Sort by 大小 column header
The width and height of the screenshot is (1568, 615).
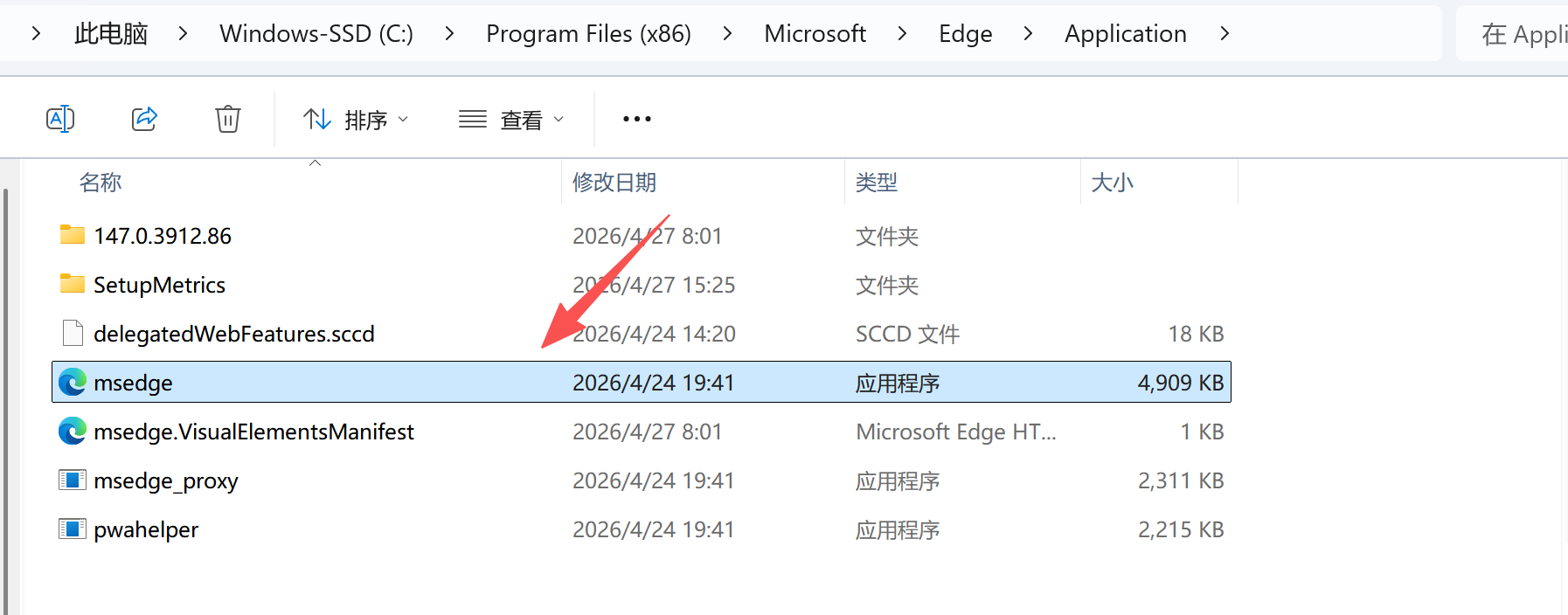(1112, 183)
